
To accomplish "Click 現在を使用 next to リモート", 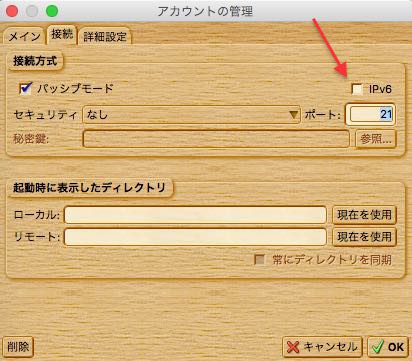I will point(364,237).
